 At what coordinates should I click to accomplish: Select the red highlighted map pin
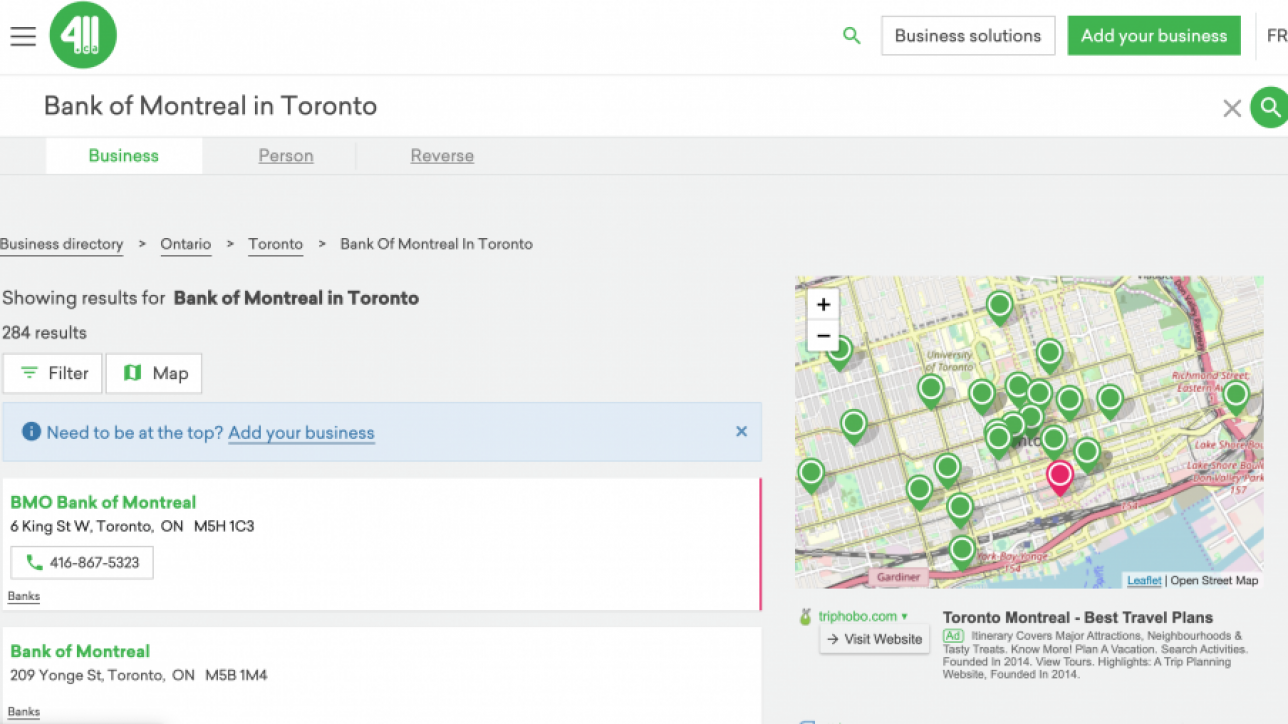pyautogui.click(x=1059, y=477)
